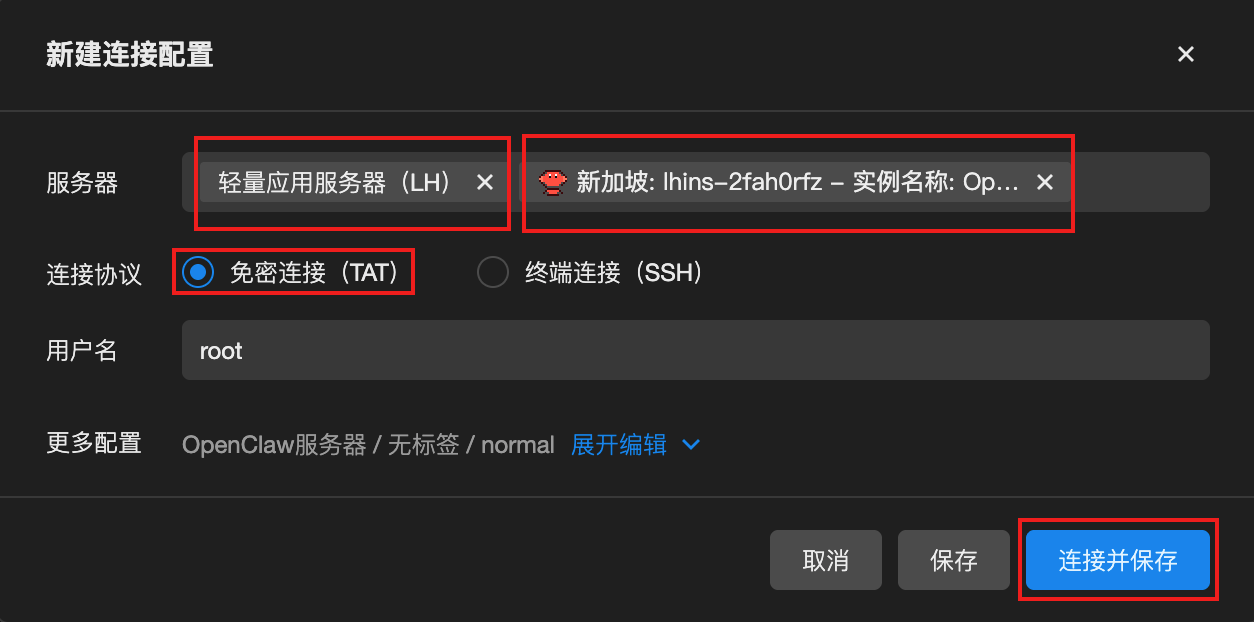
Task: Click the 用户名 label
Action: [82, 350]
